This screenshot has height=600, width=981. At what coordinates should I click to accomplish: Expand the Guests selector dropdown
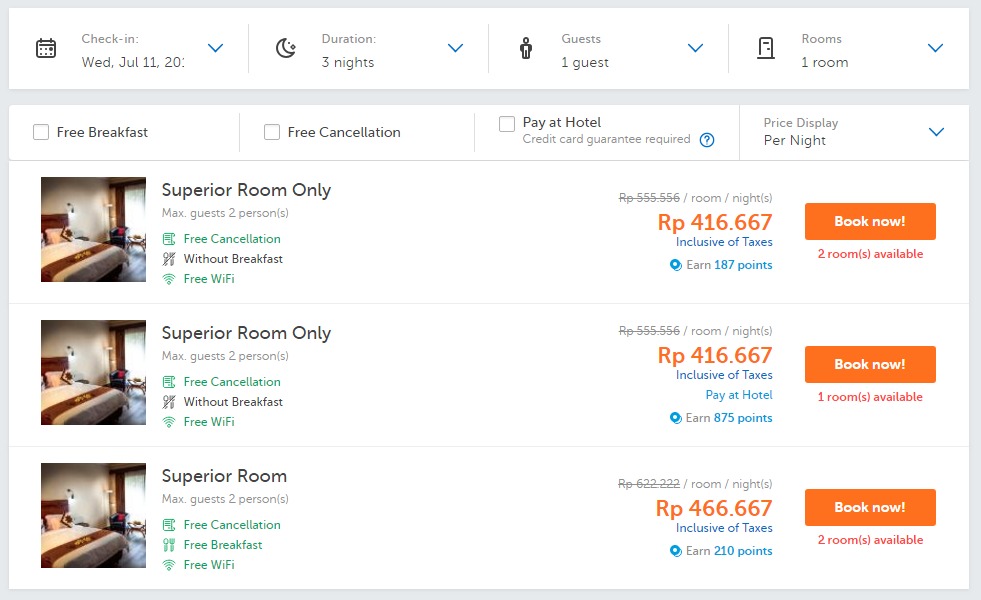[x=696, y=48]
